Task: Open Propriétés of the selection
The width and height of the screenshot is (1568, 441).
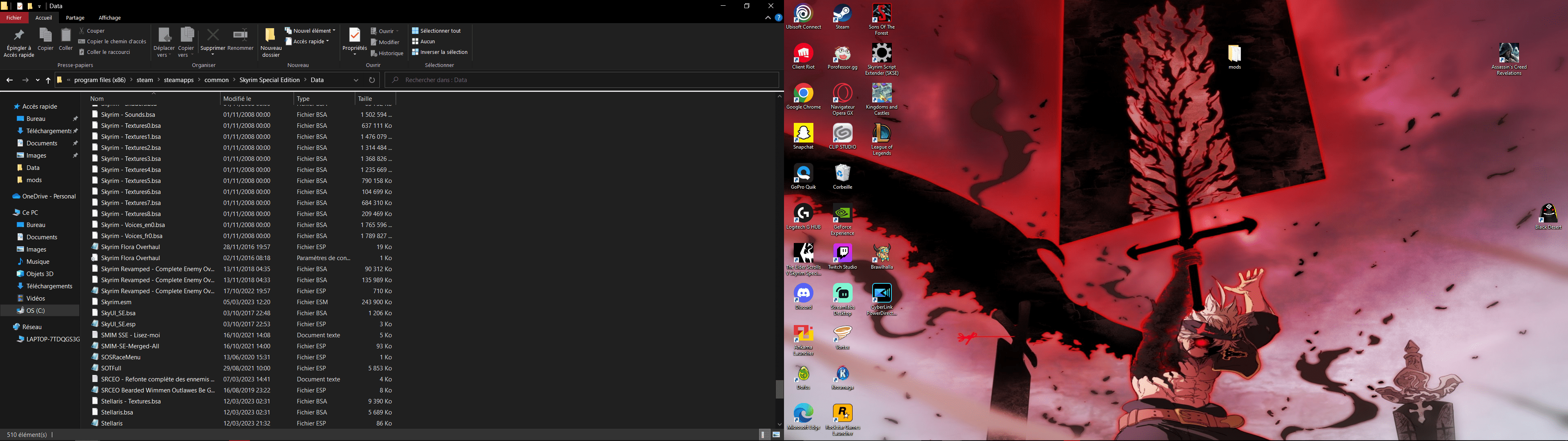Action: point(354,41)
